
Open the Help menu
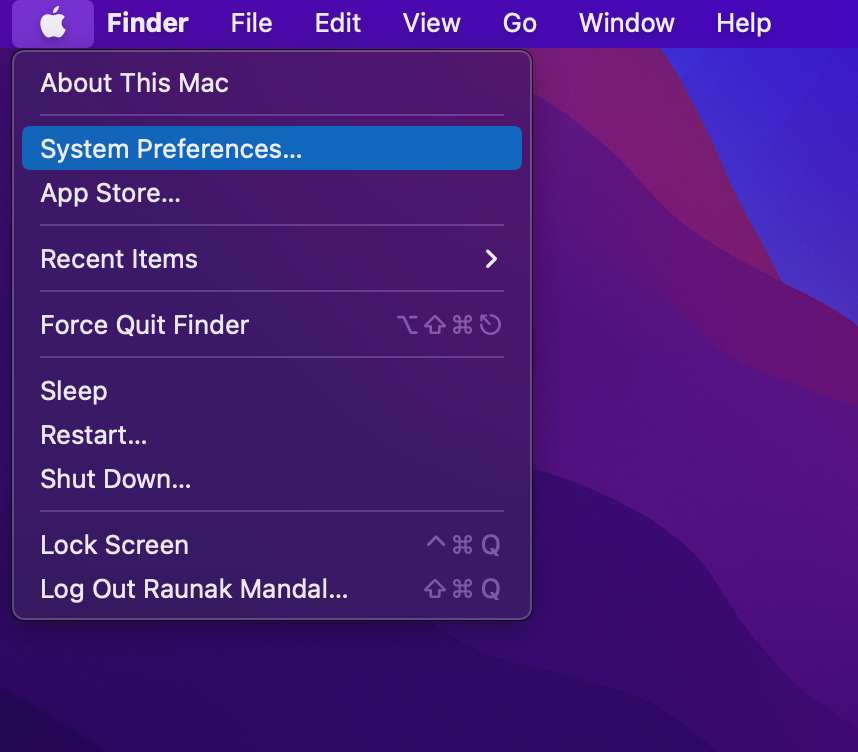coord(744,23)
